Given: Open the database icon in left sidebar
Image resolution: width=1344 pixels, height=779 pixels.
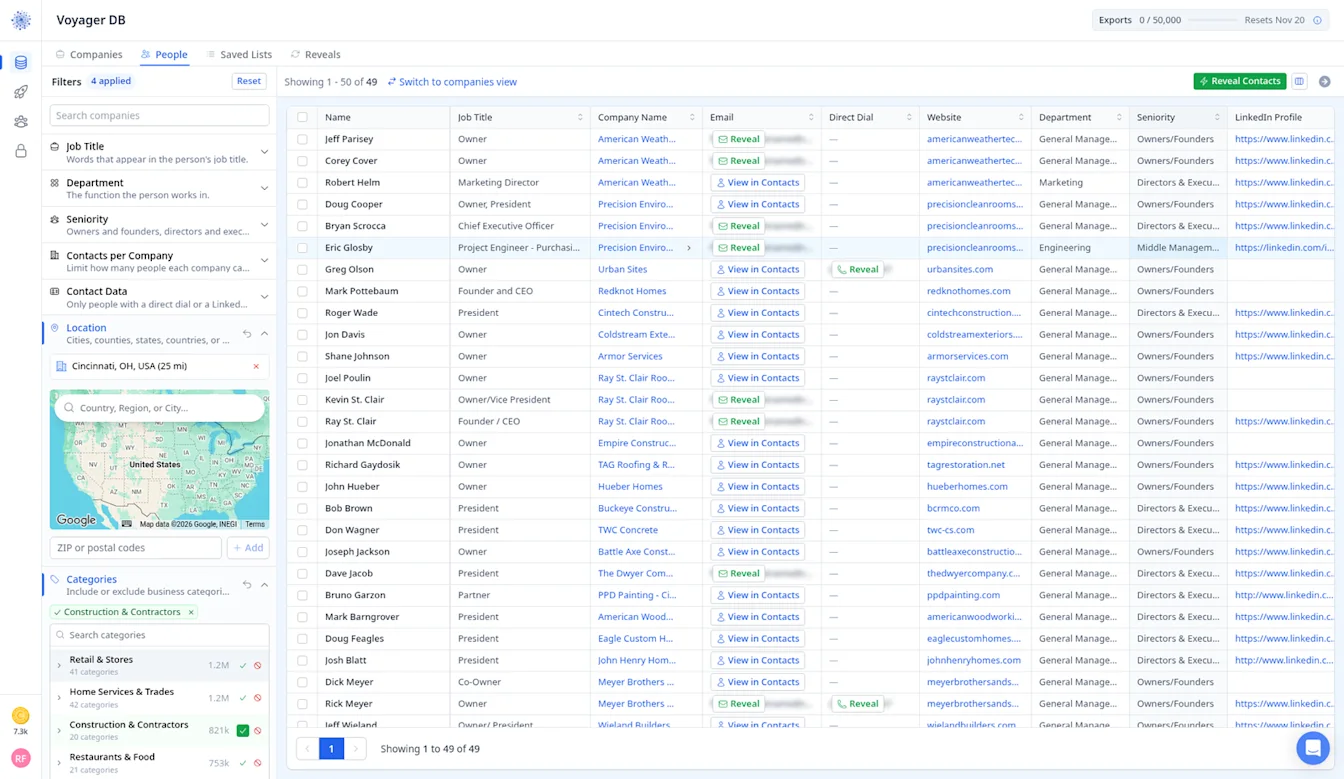Looking at the screenshot, I should [x=21, y=63].
